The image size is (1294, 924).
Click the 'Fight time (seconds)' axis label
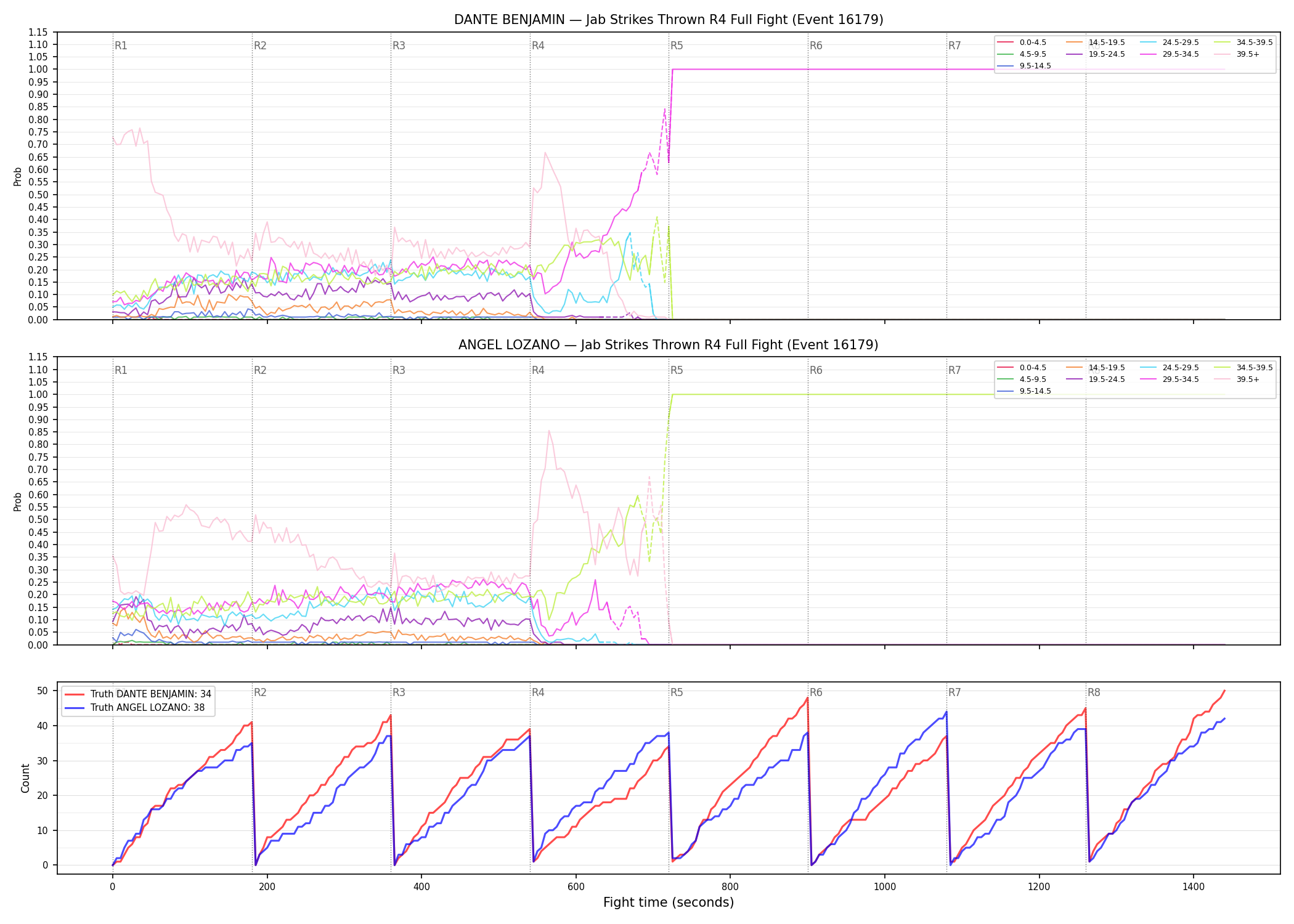pyautogui.click(x=669, y=902)
